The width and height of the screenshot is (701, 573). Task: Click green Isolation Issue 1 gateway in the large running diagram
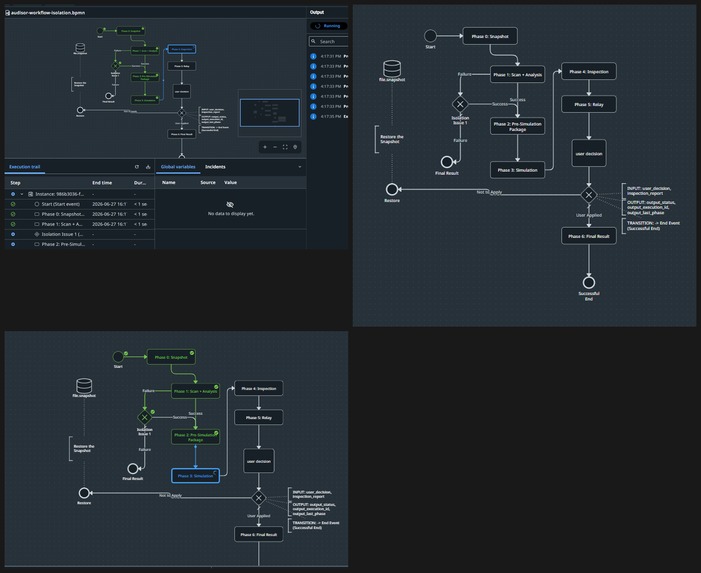pos(144,417)
